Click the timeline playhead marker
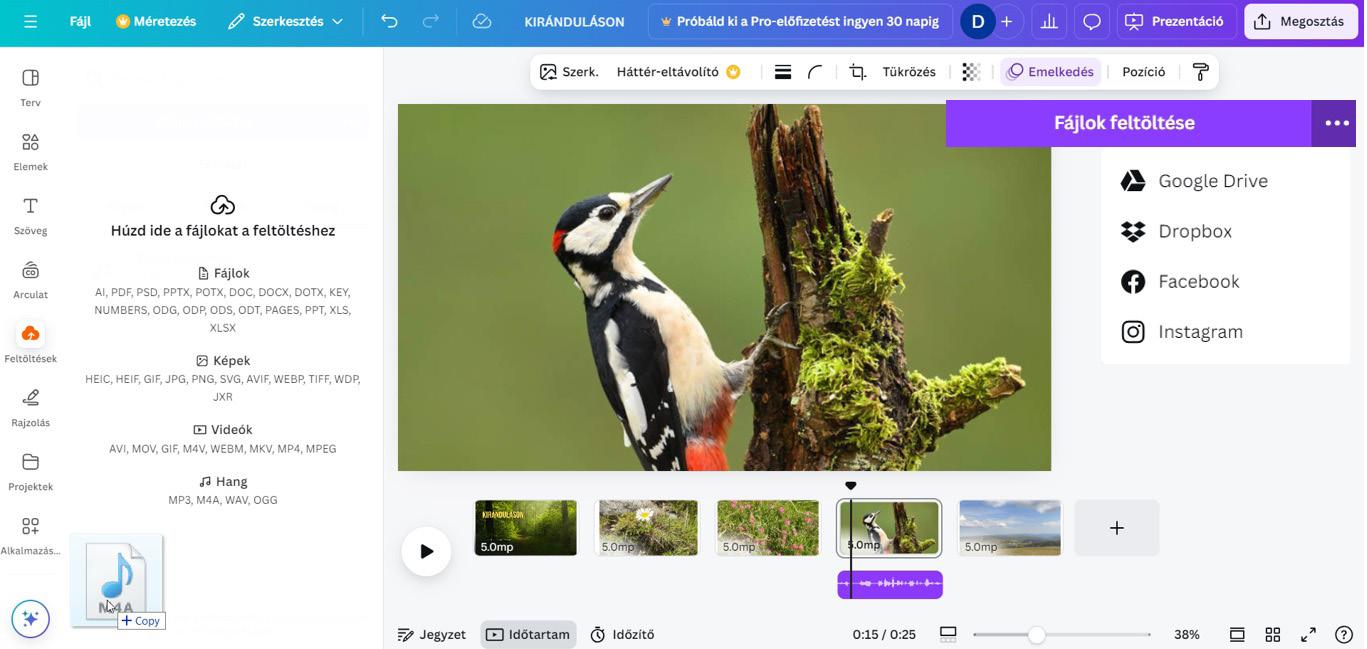 point(851,486)
